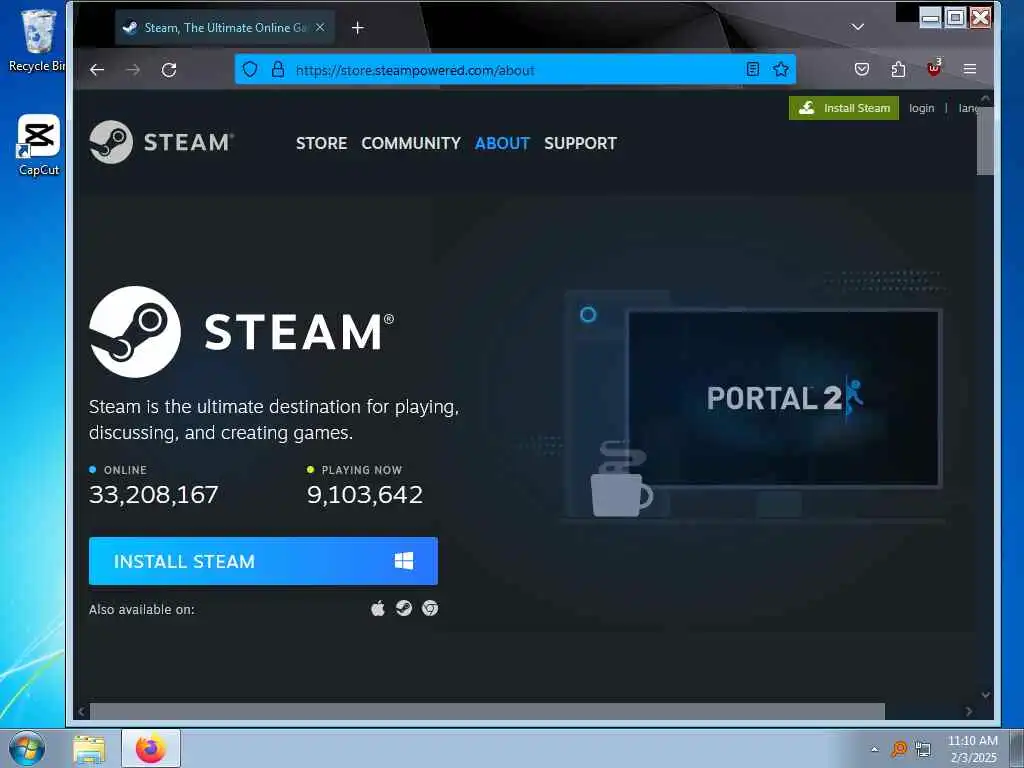Select the Chrome OS download icon
Image resolution: width=1024 pixels, height=768 pixels.
(x=430, y=609)
